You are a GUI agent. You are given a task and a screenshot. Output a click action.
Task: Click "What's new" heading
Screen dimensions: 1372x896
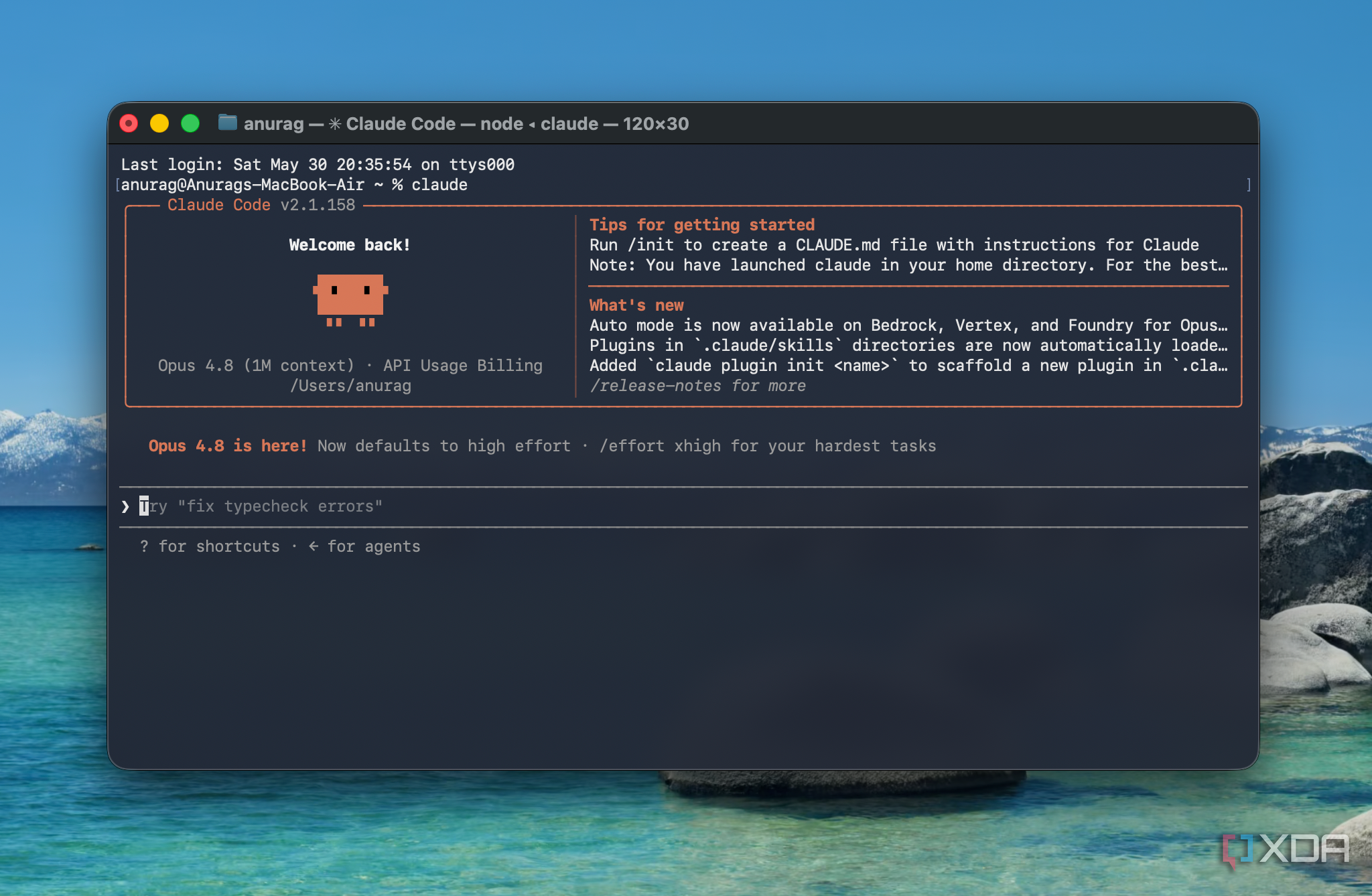636,305
